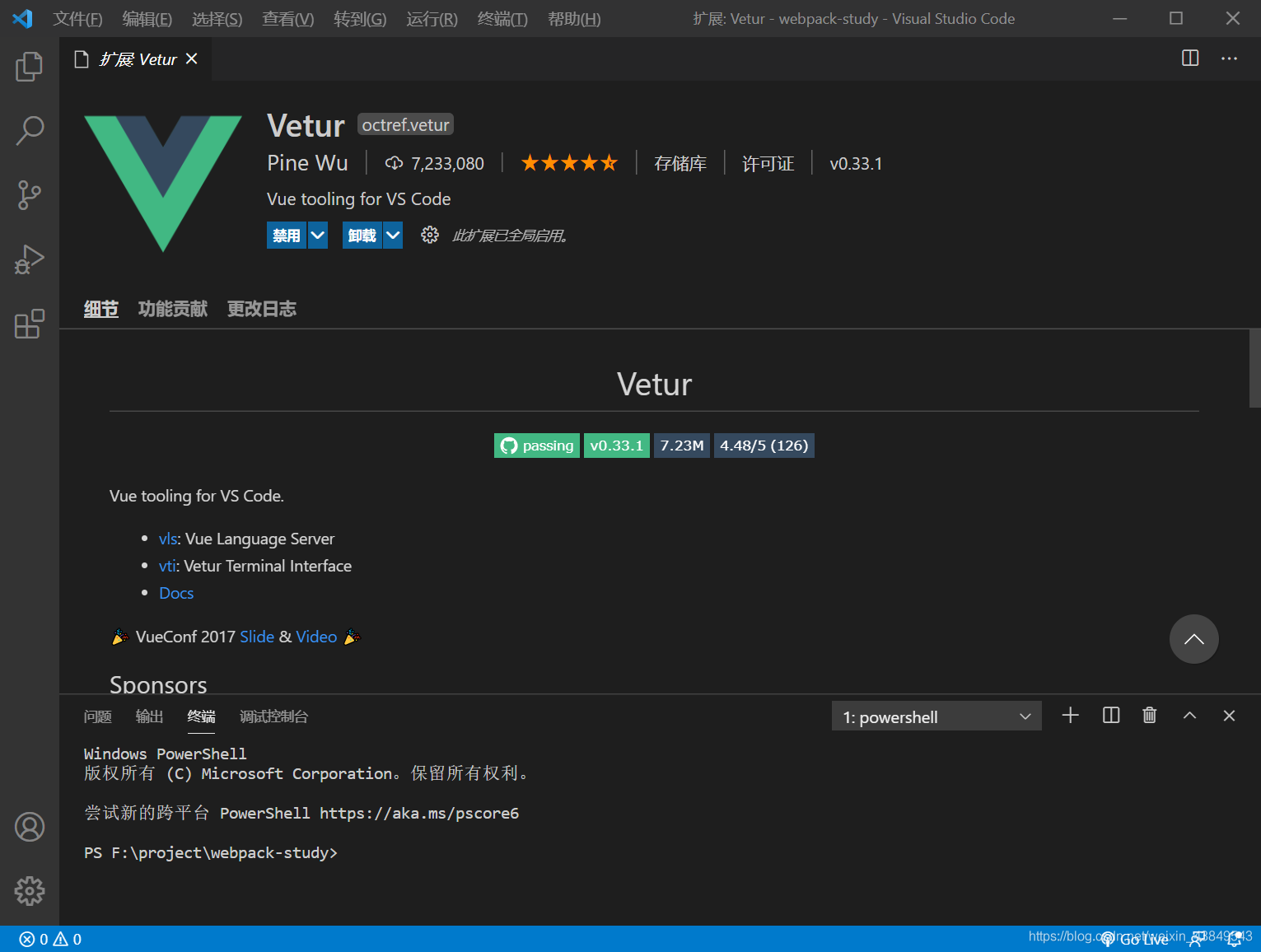Click the 禁用 disable button

(x=287, y=235)
